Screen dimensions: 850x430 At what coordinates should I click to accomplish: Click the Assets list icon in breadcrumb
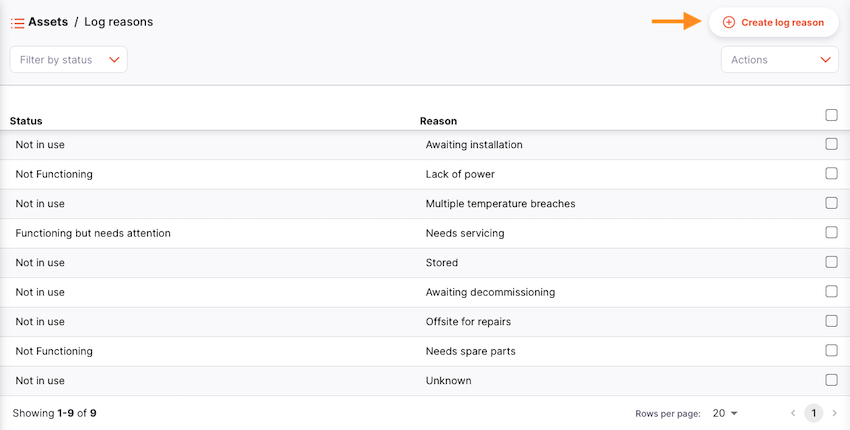pos(17,22)
